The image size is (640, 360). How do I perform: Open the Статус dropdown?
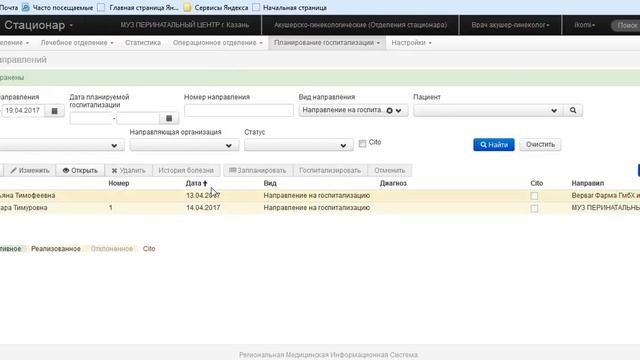click(x=299, y=145)
